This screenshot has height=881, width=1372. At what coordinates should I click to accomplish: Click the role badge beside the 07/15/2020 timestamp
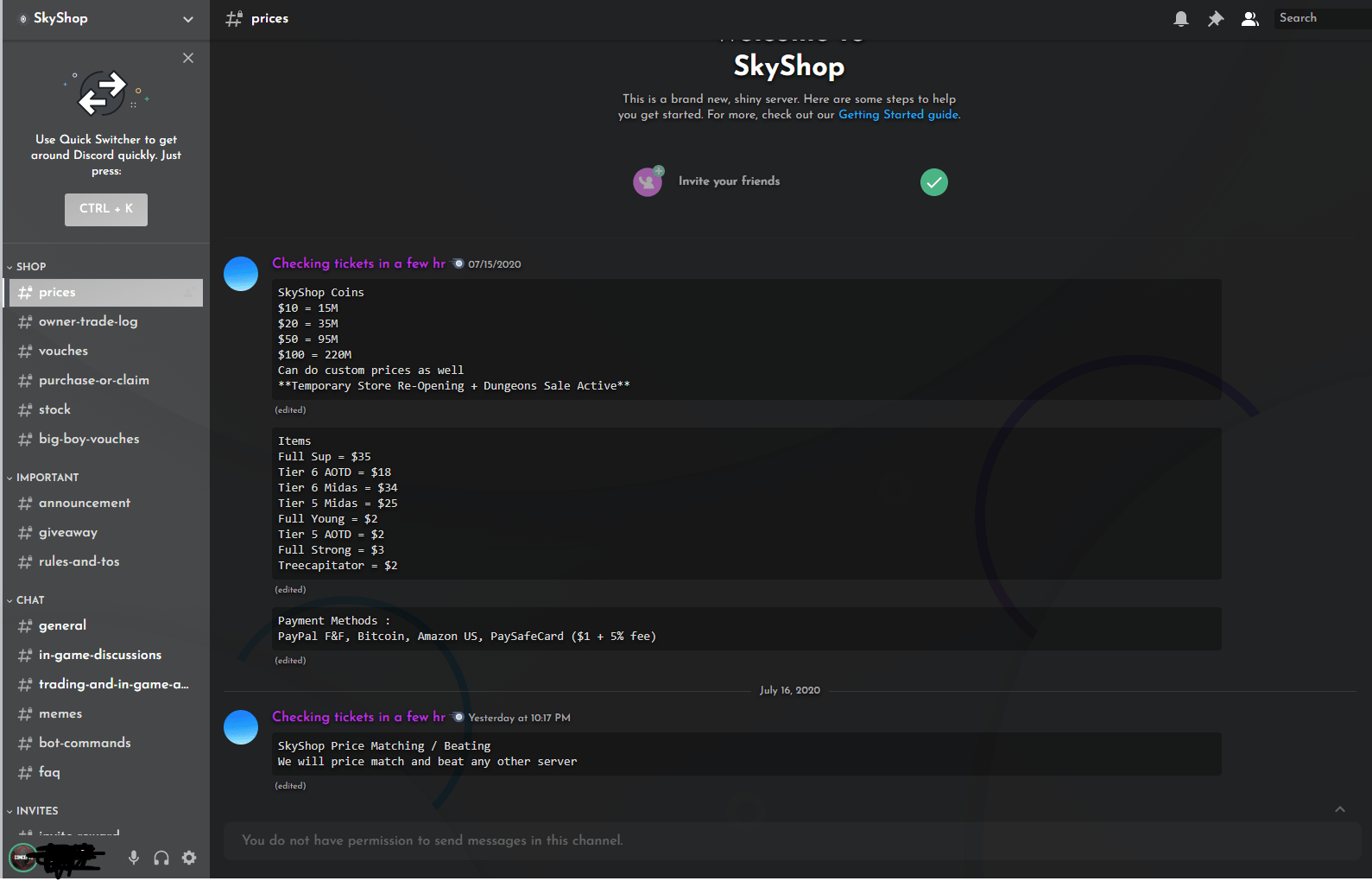(x=458, y=263)
